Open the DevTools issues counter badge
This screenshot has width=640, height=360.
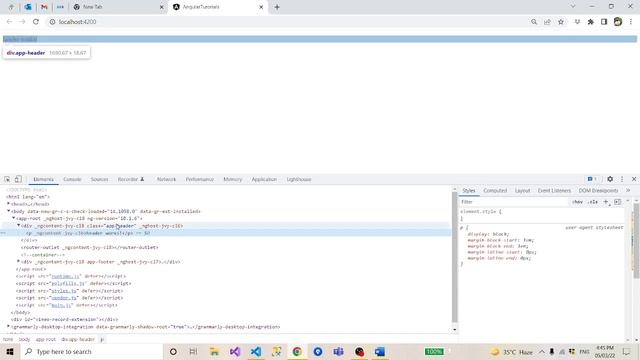(592, 179)
